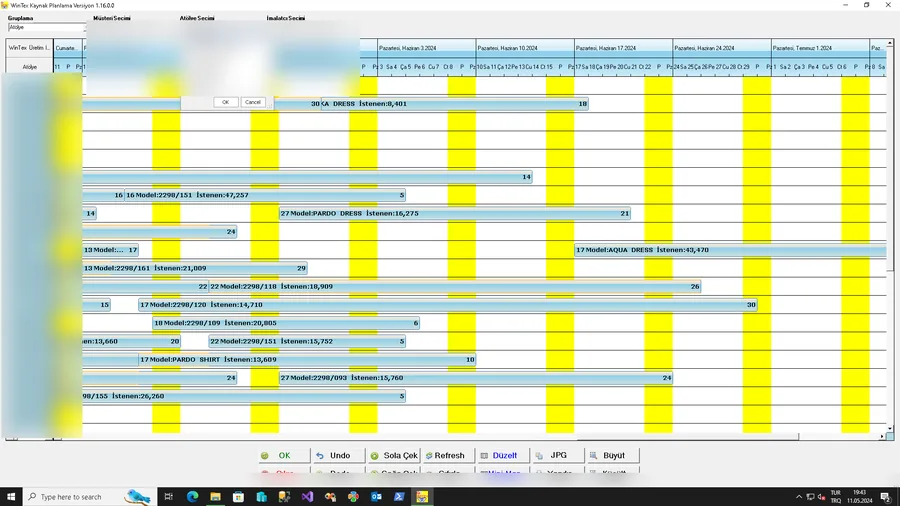The image size is (900, 506).
Task: Open the volume icon in system tray
Action: tap(821, 497)
